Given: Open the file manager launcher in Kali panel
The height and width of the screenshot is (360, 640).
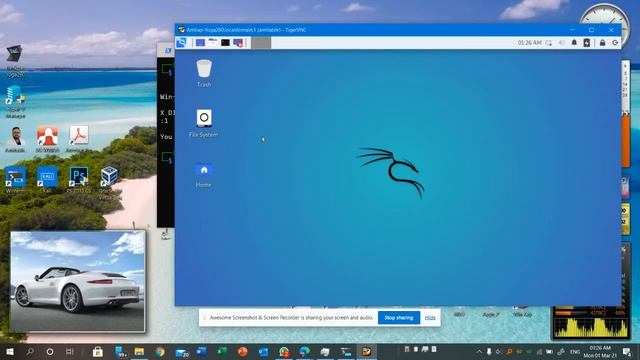Looking at the screenshot, I should pyautogui.click(x=213, y=42).
